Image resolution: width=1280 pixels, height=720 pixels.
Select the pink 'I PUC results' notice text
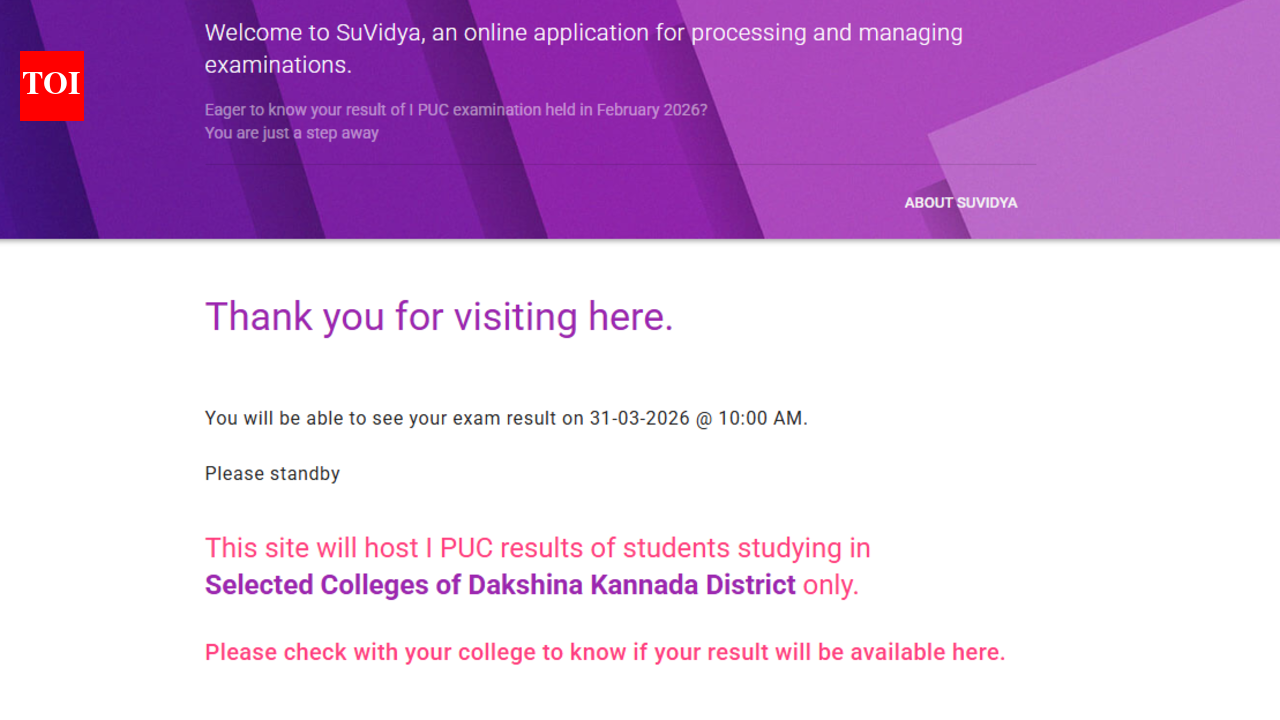pyautogui.click(x=537, y=548)
